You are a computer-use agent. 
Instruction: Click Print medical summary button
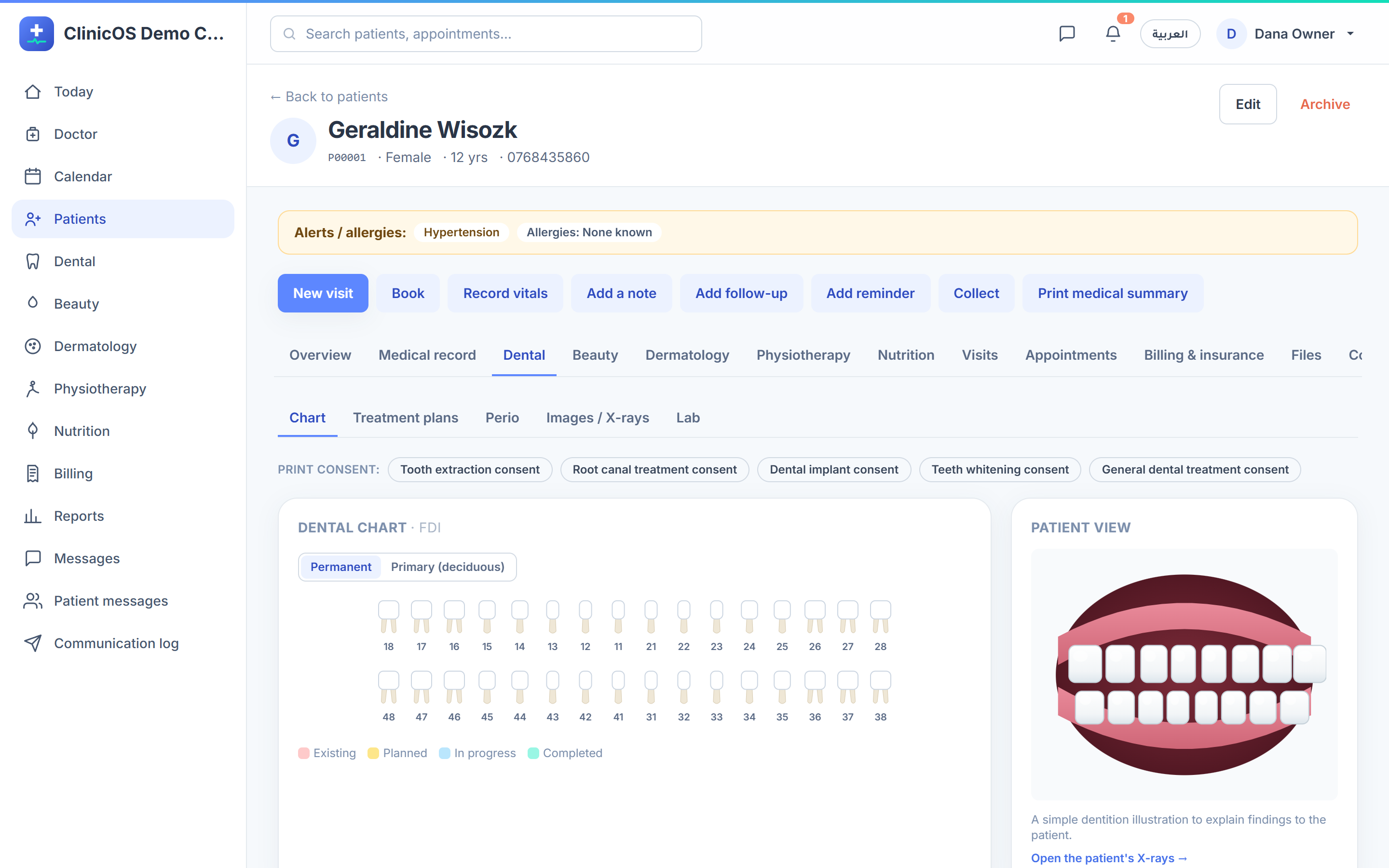pos(1112,293)
